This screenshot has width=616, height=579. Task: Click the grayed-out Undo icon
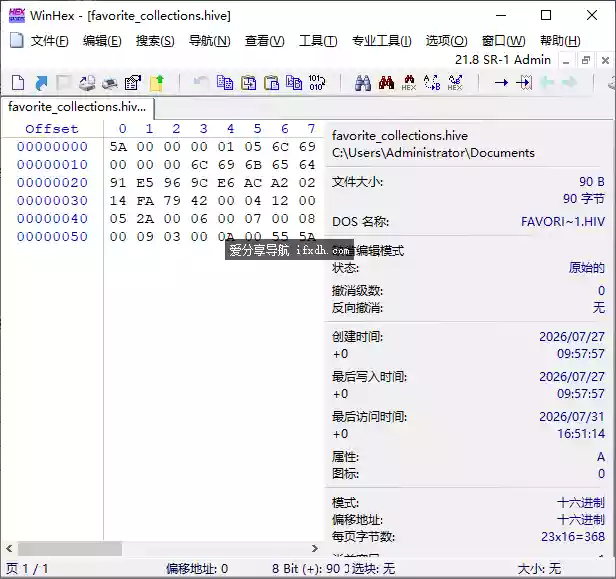point(201,83)
